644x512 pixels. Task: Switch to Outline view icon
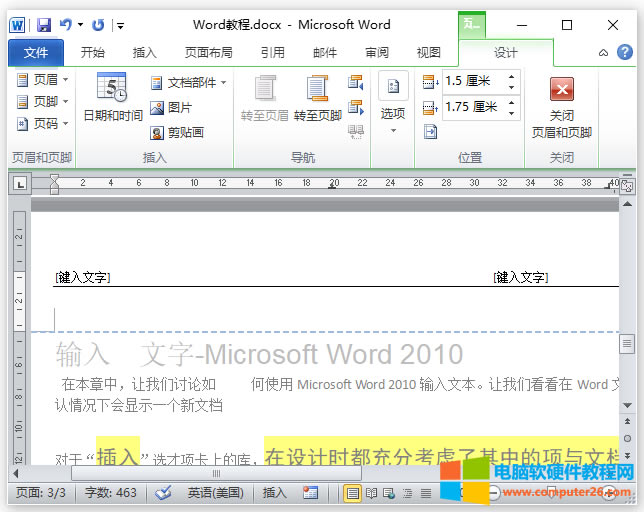407,493
